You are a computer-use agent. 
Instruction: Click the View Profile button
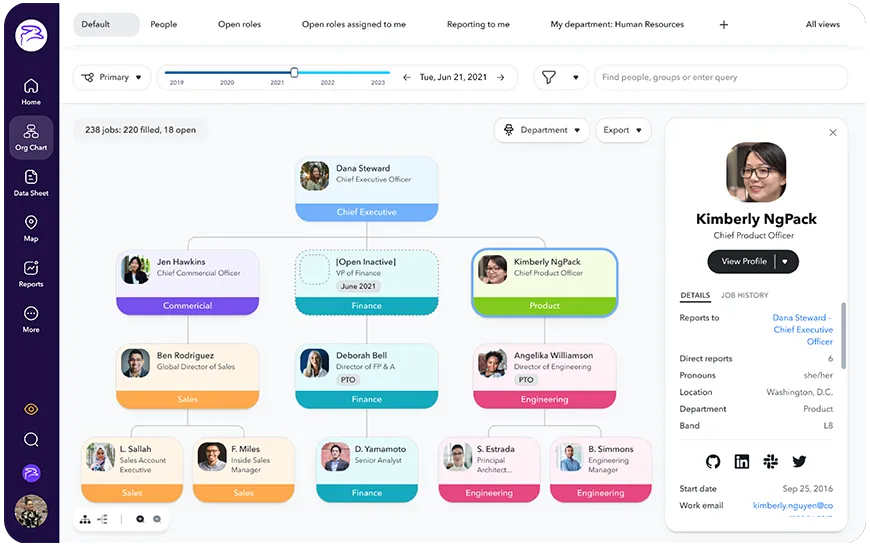[x=752, y=261]
